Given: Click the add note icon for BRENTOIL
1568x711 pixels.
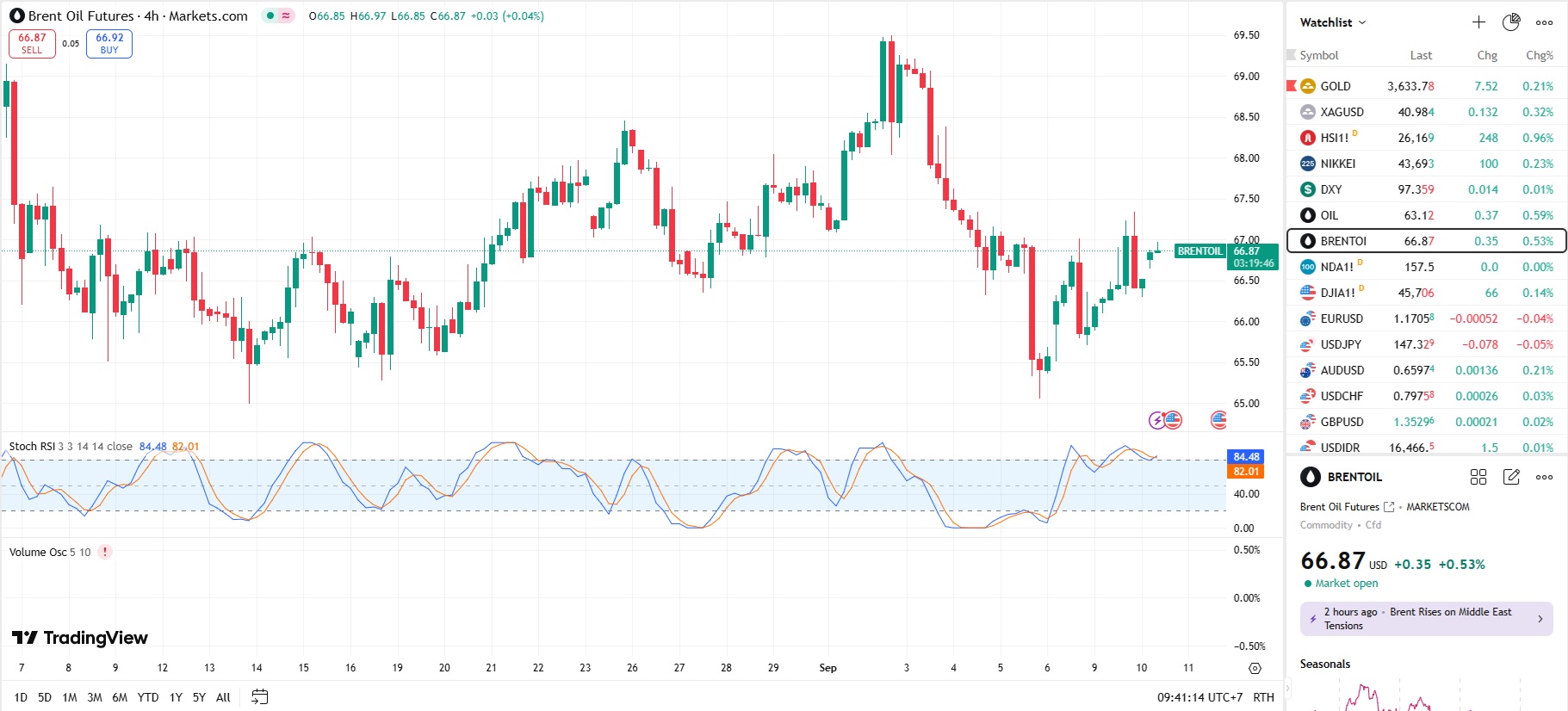Looking at the screenshot, I should pos(1511,477).
